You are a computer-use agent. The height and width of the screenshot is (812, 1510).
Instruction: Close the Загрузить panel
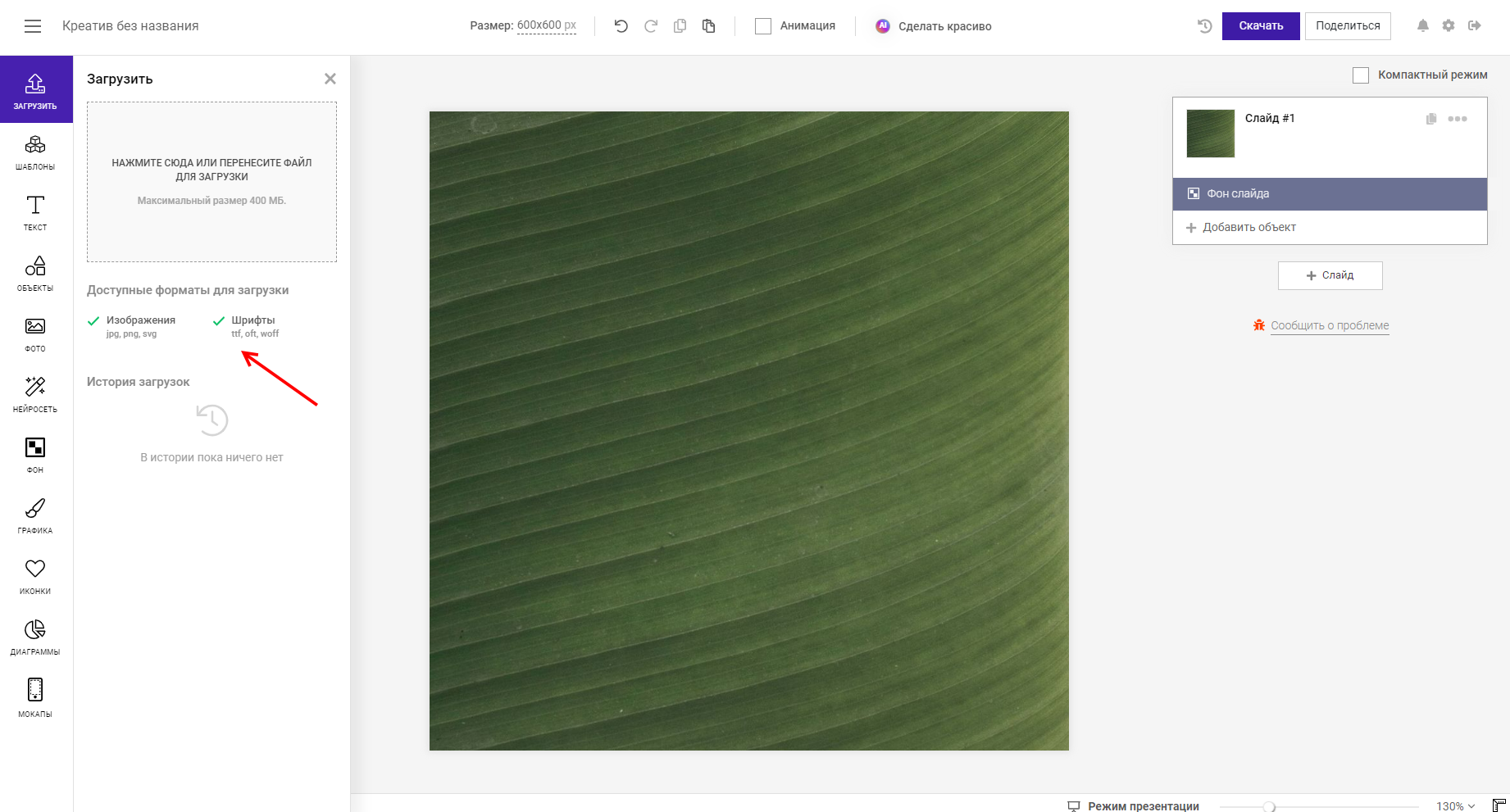(x=330, y=79)
